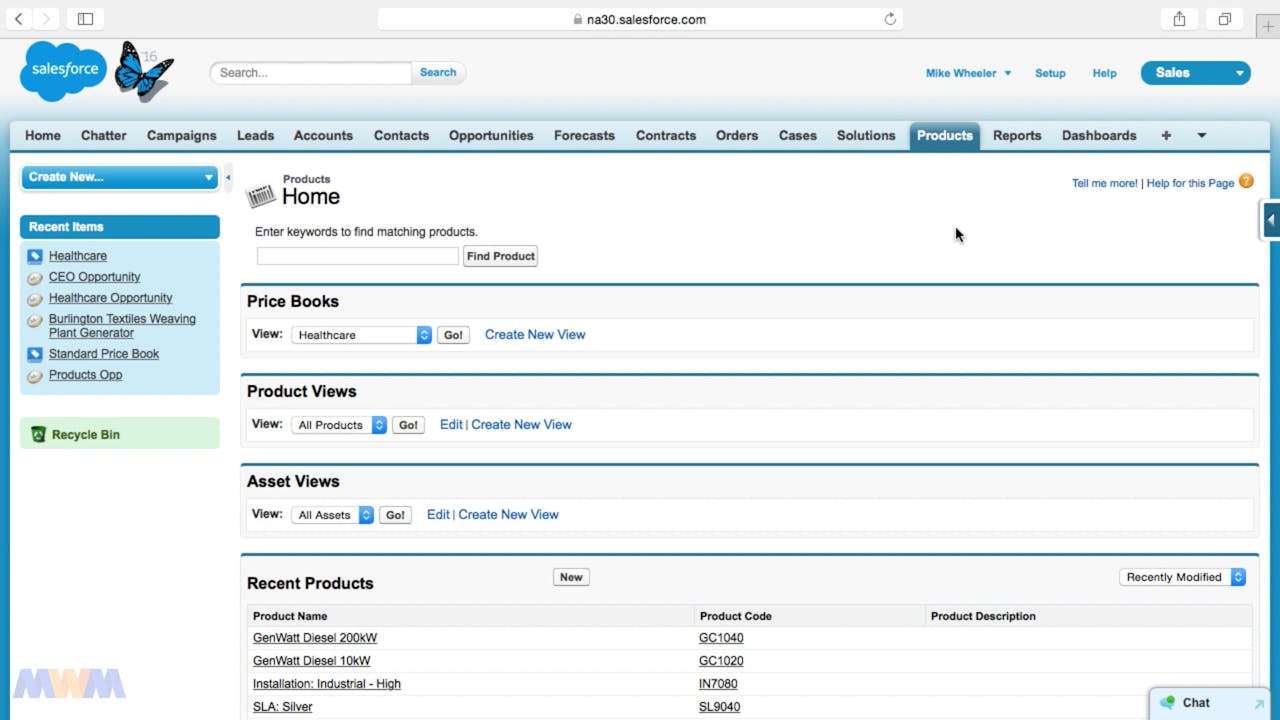Screen dimensions: 1280x720
Task: Open the Campaigns tab
Action: 181,135
